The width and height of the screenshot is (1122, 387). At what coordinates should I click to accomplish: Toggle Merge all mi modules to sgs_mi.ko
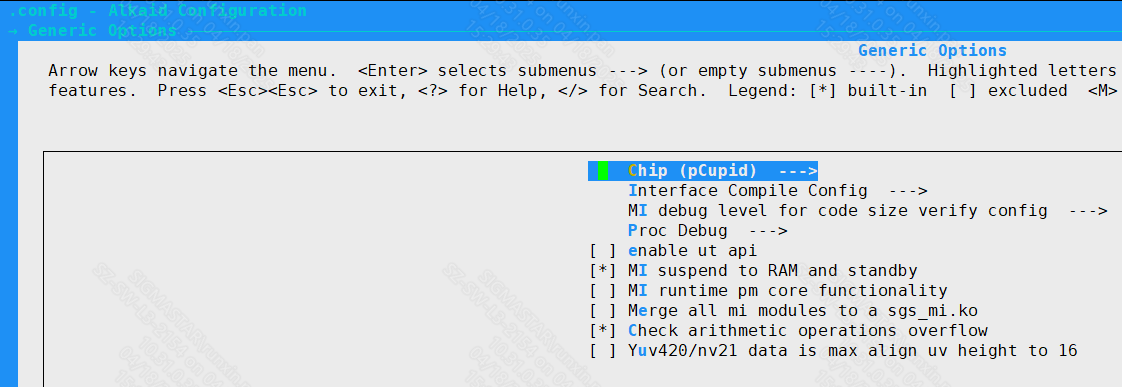(x=603, y=311)
